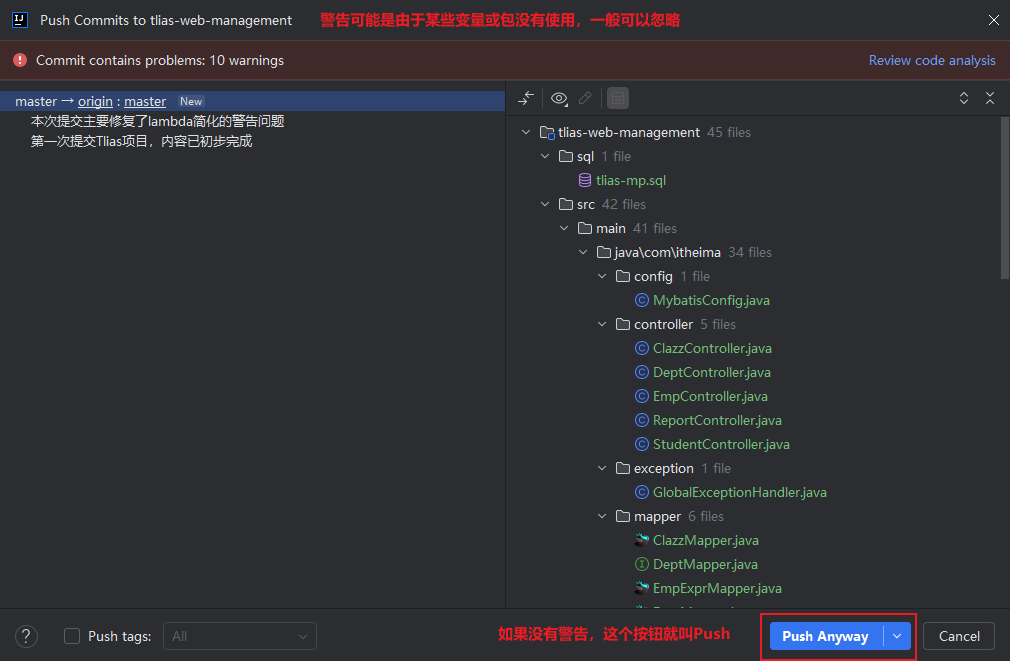Click the red error warning icon
Screen dimensions: 1010x661
[20, 60]
